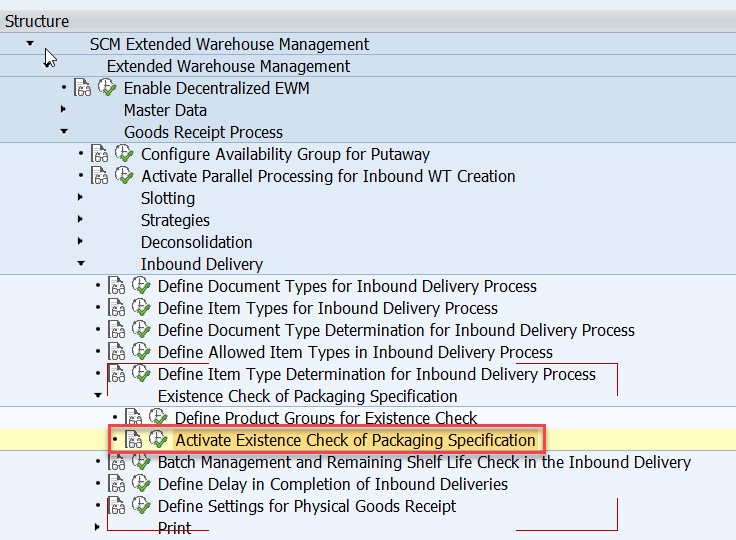Open documentation for Define Item Type Determination
Image resolution: width=736 pixels, height=540 pixels.
coord(116,374)
